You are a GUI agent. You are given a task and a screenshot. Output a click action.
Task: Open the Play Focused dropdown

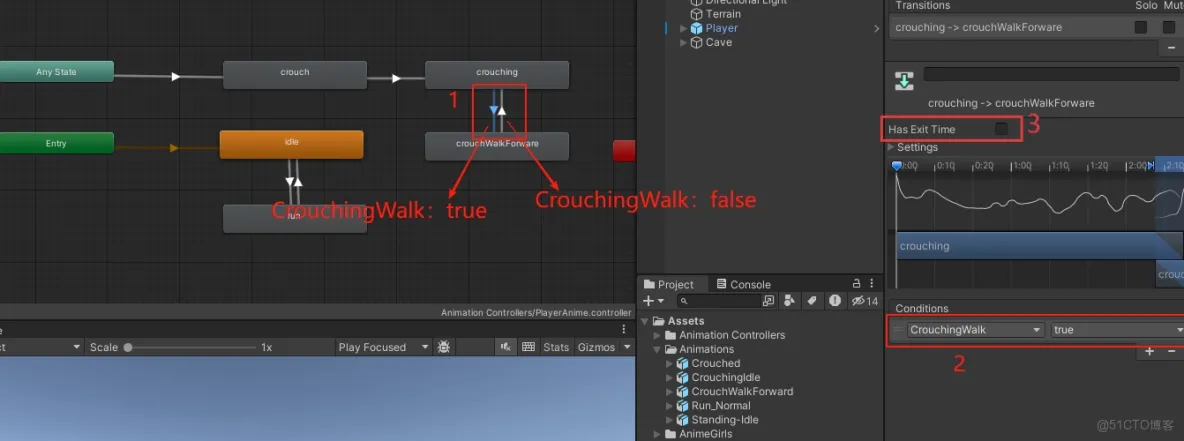tap(384, 347)
